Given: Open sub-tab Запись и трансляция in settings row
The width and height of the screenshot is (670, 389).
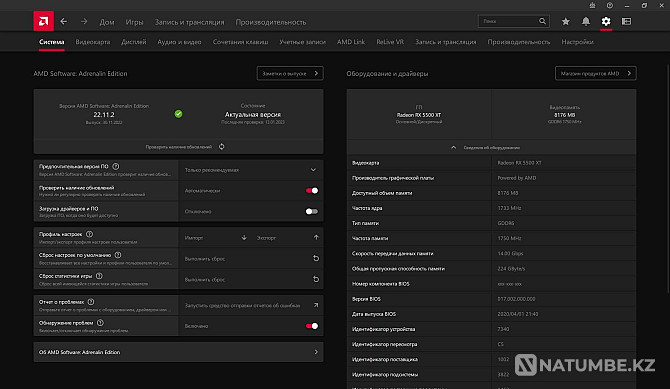Looking at the screenshot, I should (446, 42).
